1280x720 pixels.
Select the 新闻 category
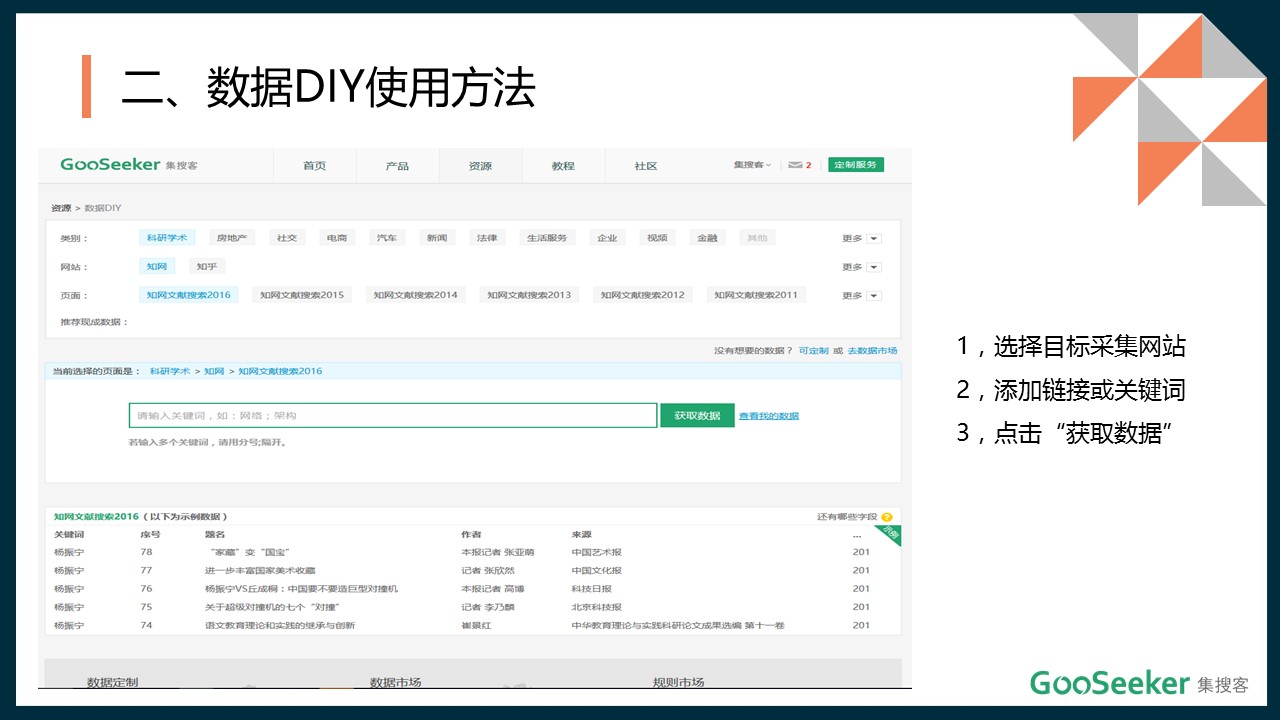coord(437,238)
